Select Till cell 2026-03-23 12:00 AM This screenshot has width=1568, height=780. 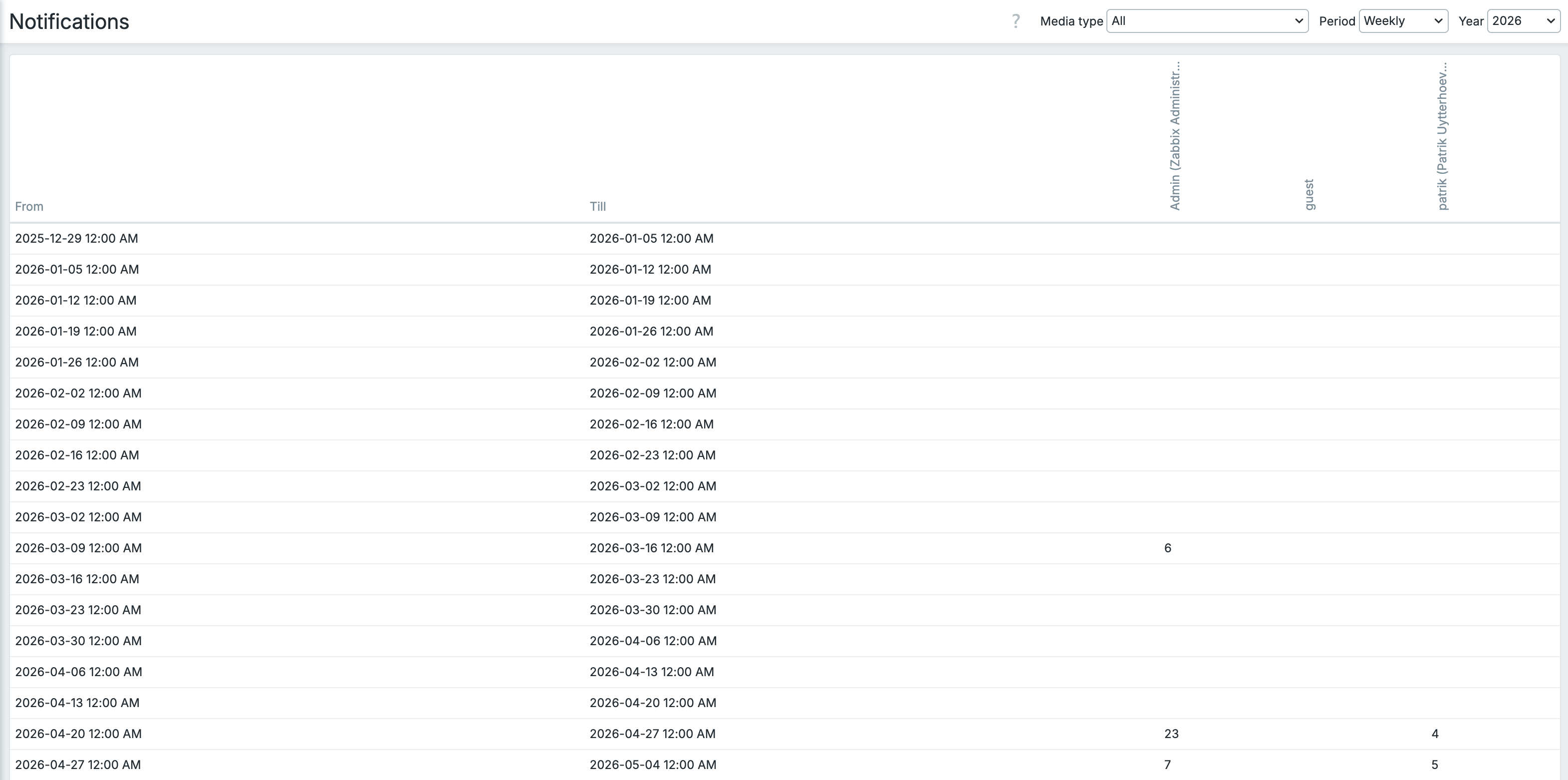(x=653, y=580)
